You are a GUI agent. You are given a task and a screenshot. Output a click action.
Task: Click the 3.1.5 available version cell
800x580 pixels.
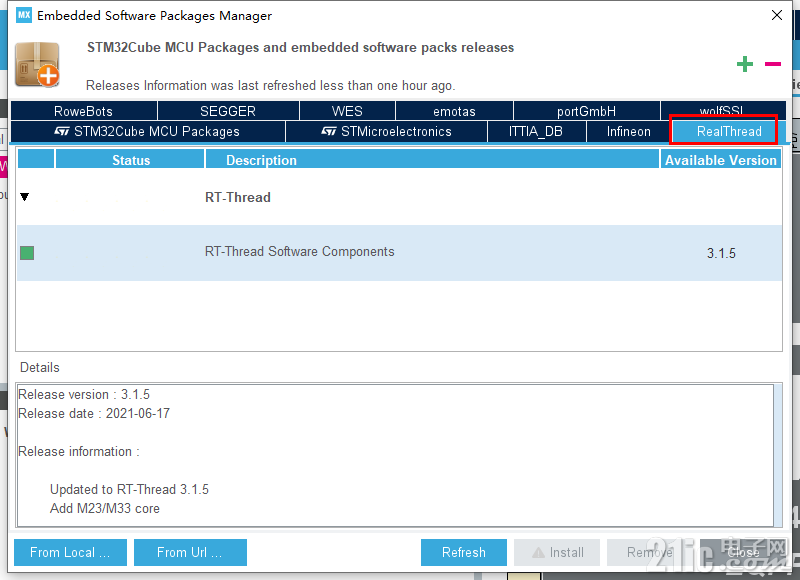click(x=721, y=253)
